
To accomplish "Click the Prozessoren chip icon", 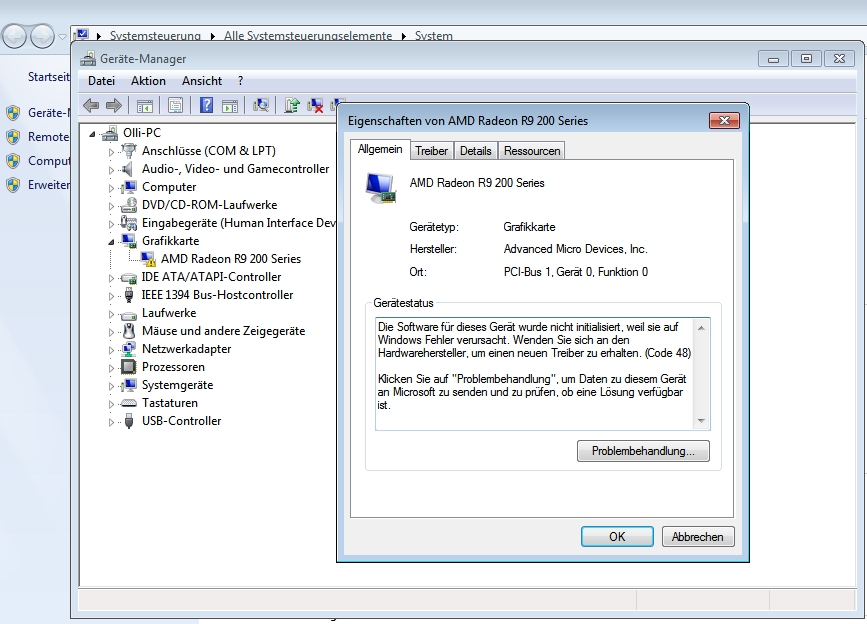I will point(129,366).
